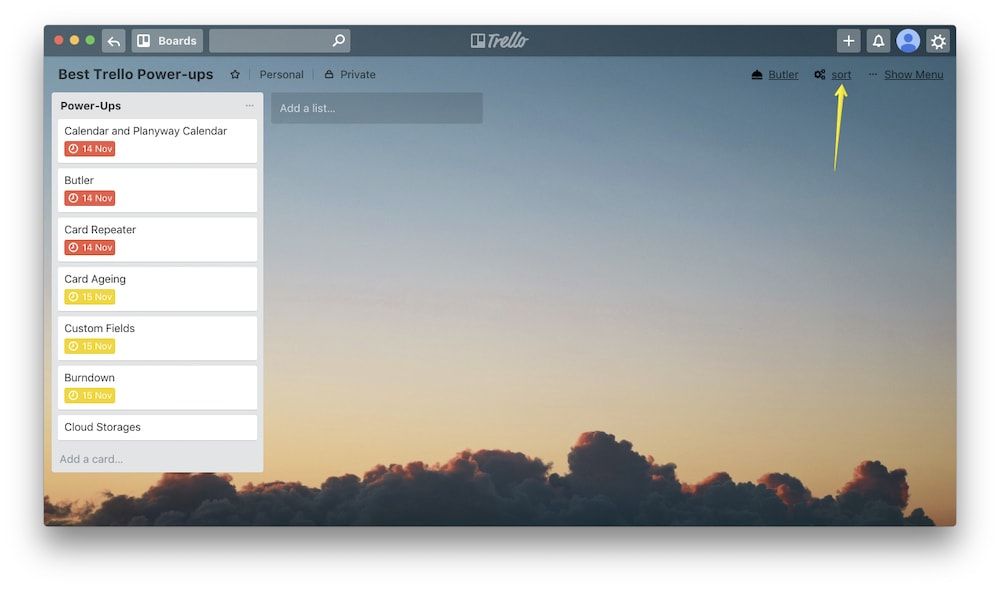Click the sort power-up link

pos(841,75)
